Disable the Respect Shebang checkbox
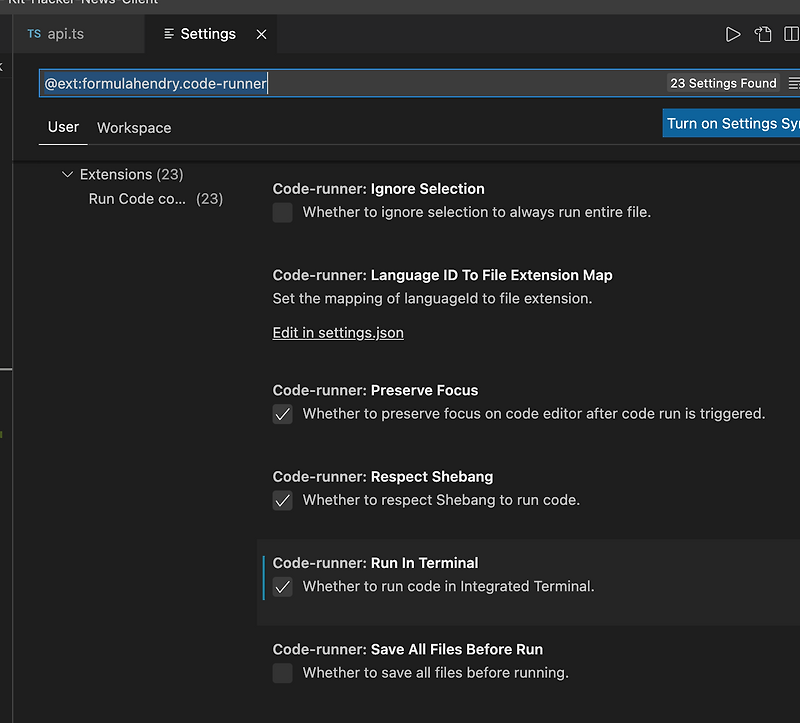Screen dimensions: 800x723 283,500
